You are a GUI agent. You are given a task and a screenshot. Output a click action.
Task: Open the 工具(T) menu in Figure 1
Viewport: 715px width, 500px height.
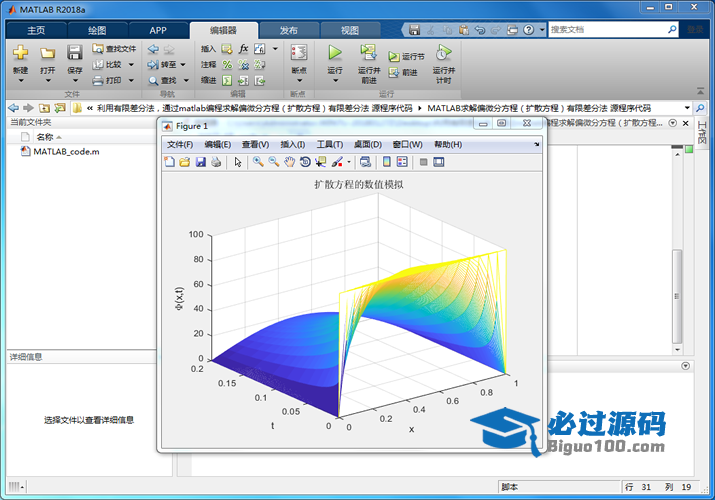click(329, 145)
